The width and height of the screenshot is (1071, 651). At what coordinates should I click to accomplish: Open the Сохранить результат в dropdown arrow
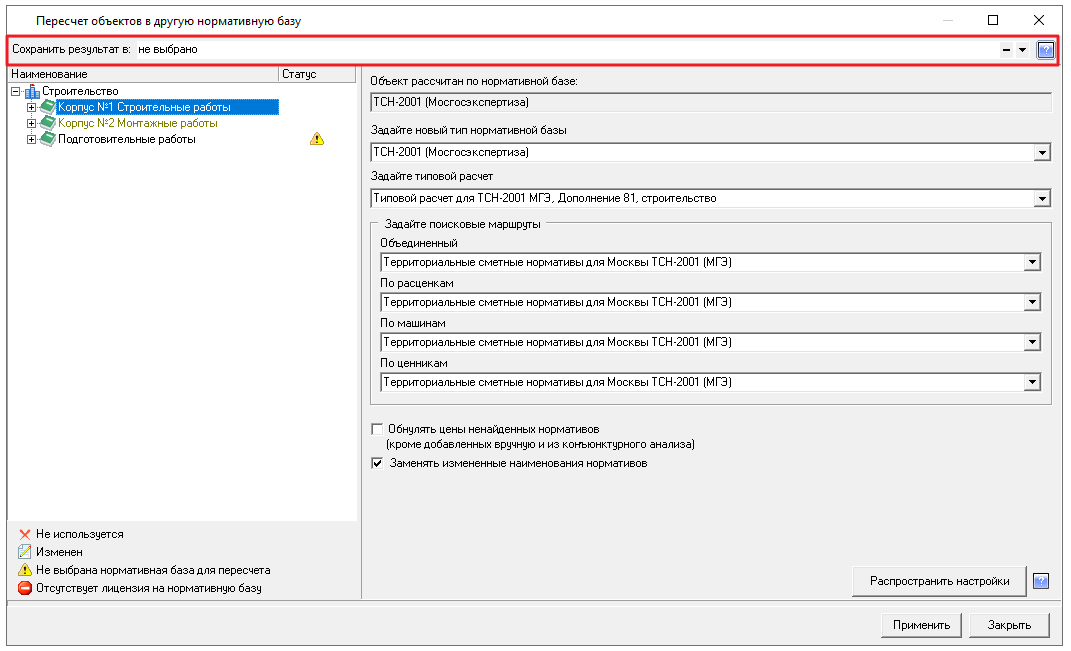1022,50
